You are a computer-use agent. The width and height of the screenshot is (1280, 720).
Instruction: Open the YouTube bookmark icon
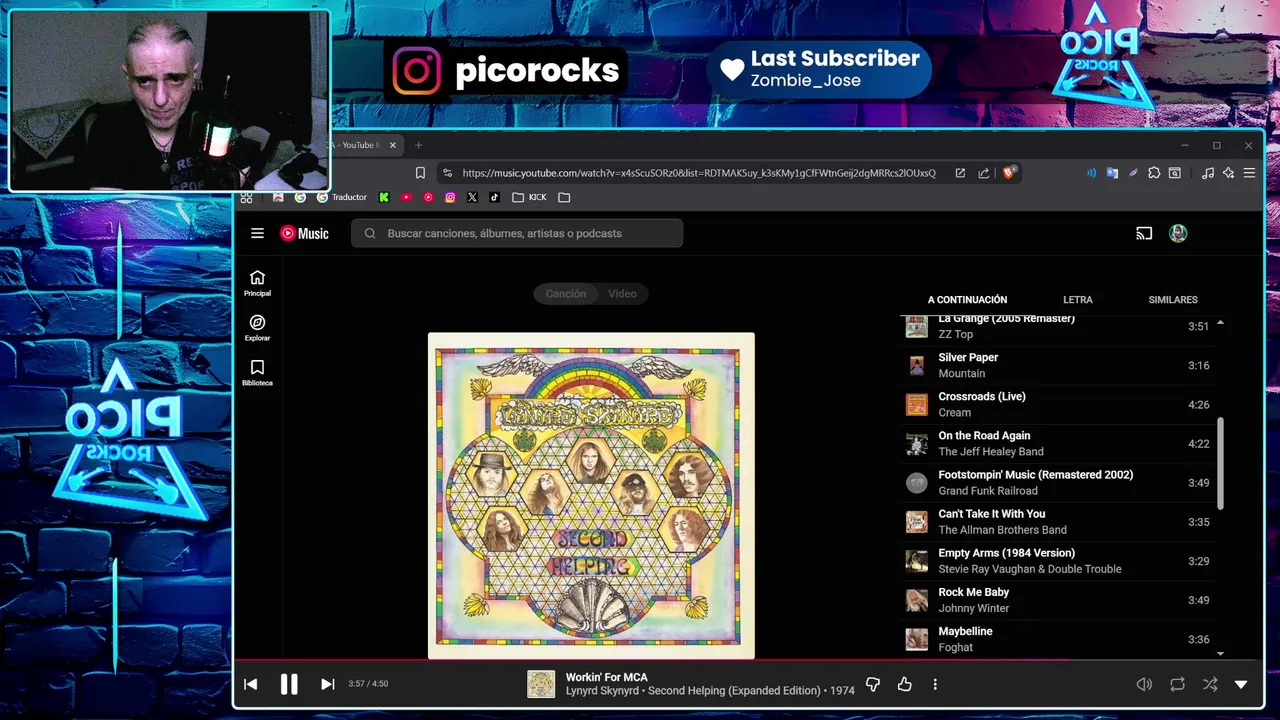coord(406,197)
